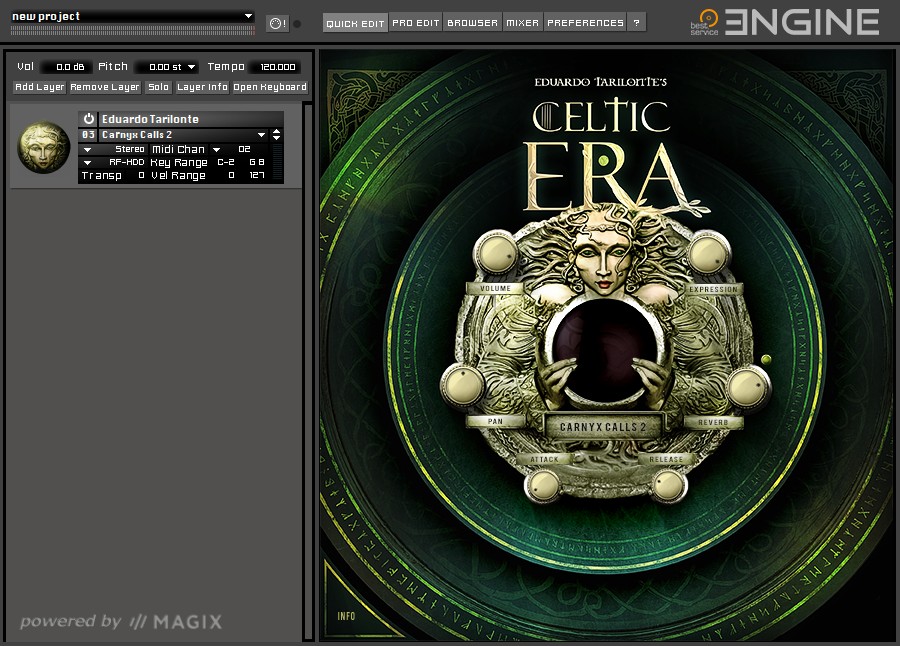The width and height of the screenshot is (900, 646).
Task: Click Key Range low value C-2
Action: 226,163
